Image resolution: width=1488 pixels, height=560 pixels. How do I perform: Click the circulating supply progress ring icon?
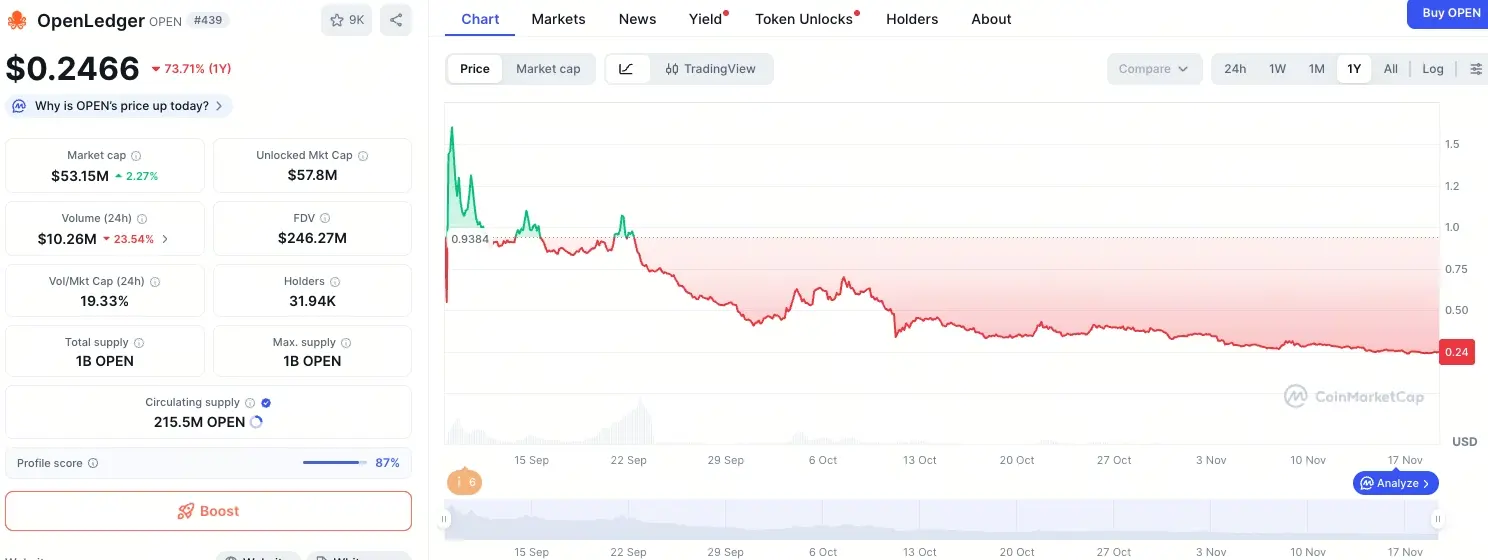coord(256,422)
